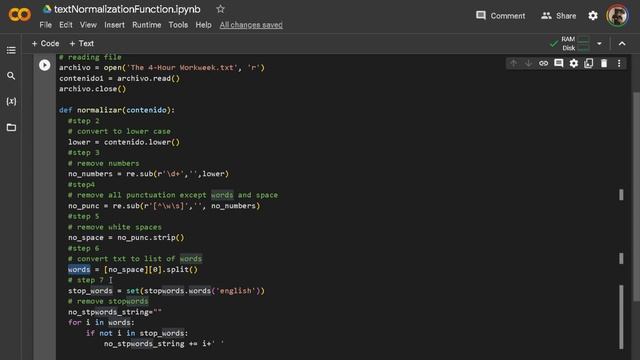This screenshot has width=640, height=360.
Task: Open All changes saved revision history
Action: [251, 25]
